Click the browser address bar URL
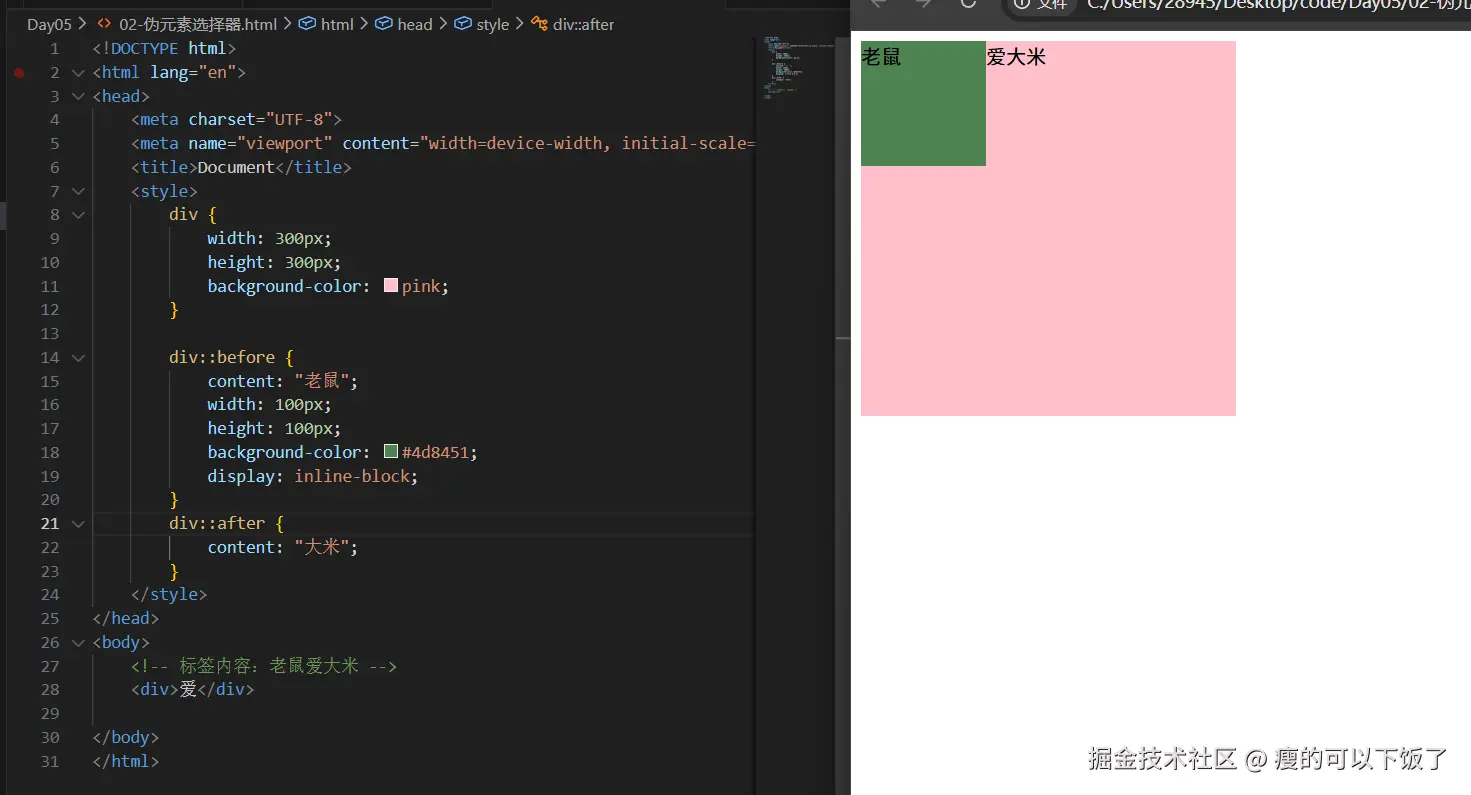1471x795 pixels. coord(1279,5)
